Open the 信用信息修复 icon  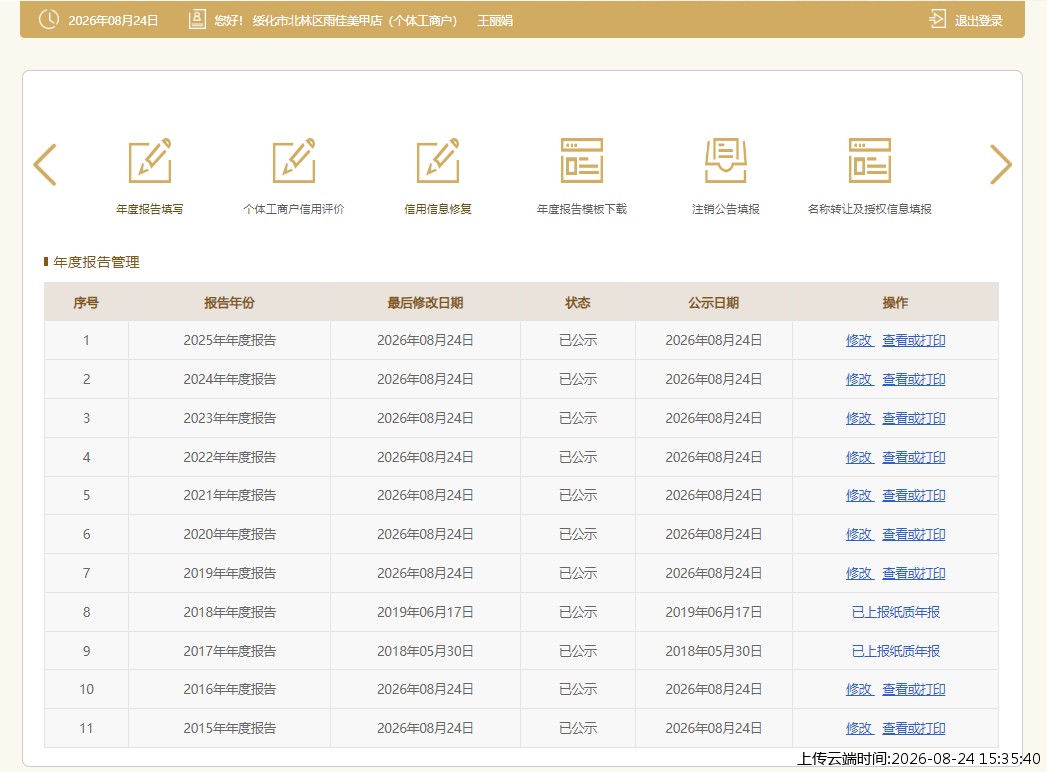[438, 160]
